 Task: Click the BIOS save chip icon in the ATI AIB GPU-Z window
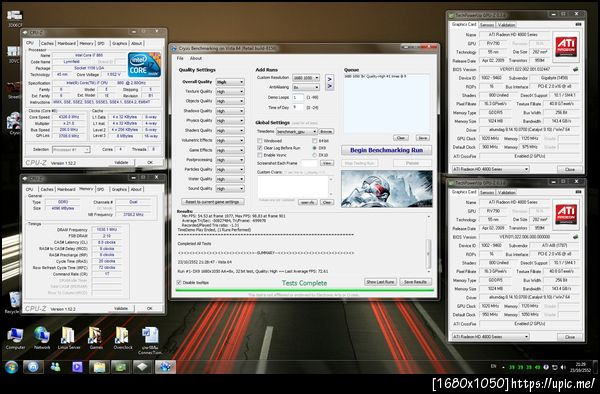[575, 237]
